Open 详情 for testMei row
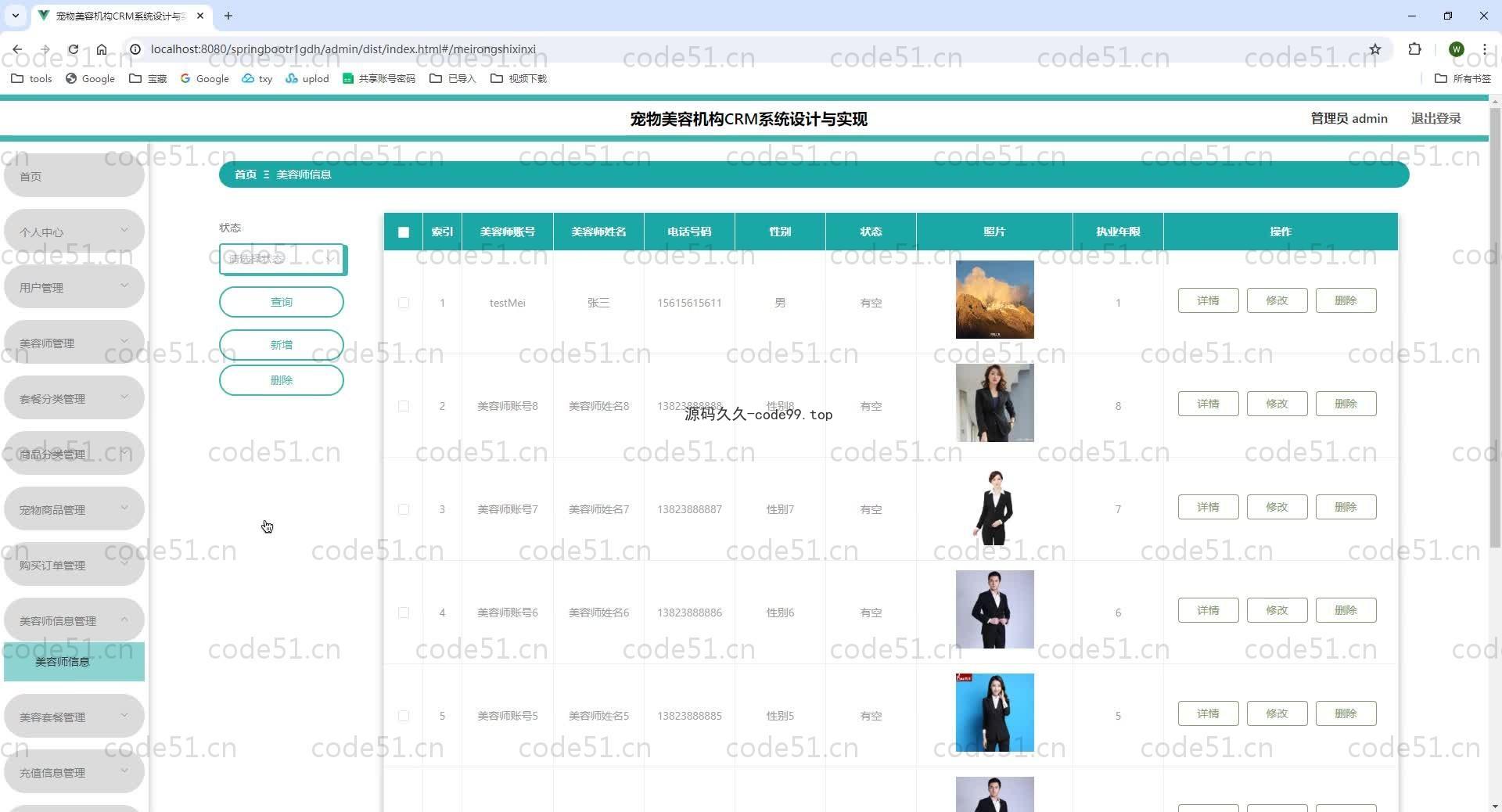 (1208, 300)
